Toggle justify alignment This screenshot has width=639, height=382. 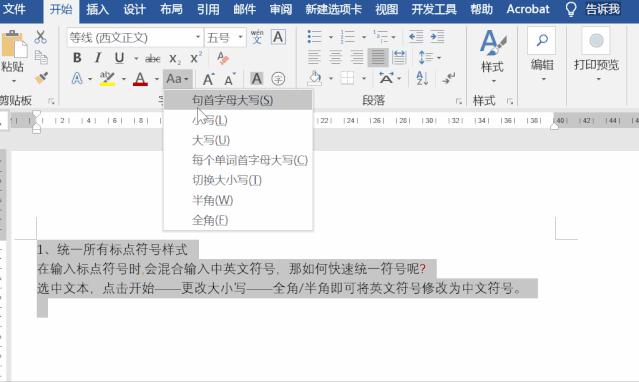tap(378, 57)
